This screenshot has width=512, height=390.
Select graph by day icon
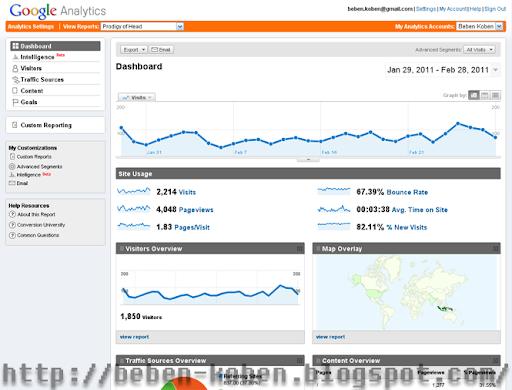(474, 95)
